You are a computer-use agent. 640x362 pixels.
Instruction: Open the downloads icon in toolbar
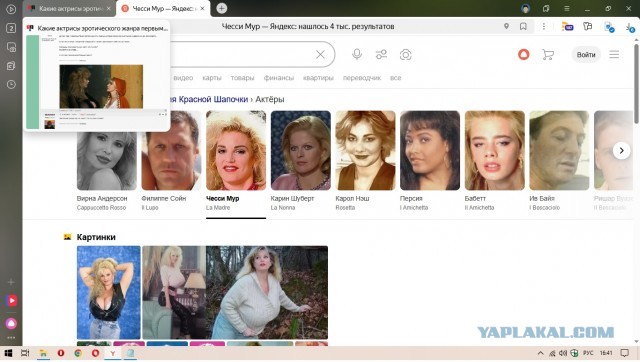click(x=630, y=27)
